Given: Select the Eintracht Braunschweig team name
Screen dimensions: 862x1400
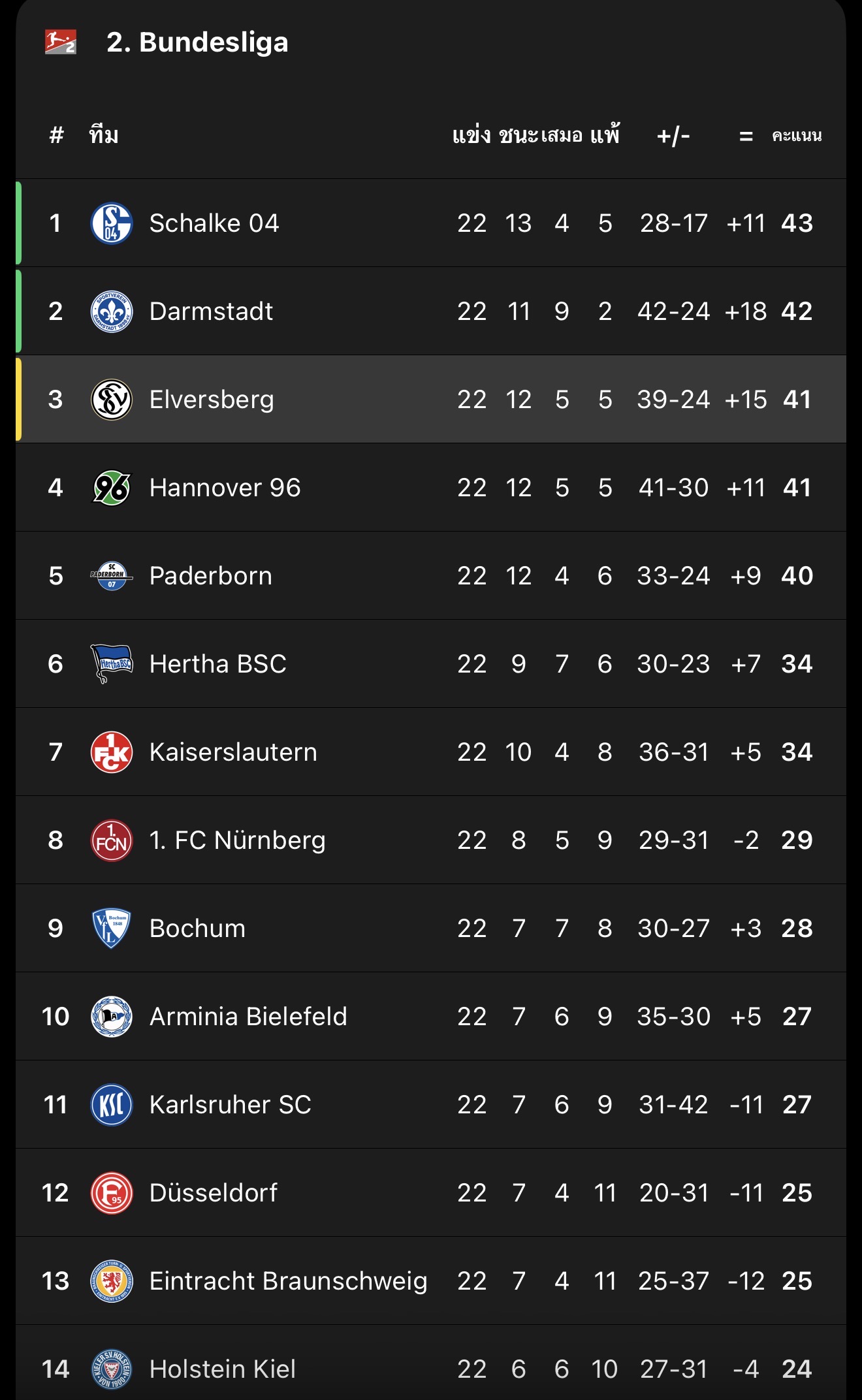Looking at the screenshot, I should 288,1281.
